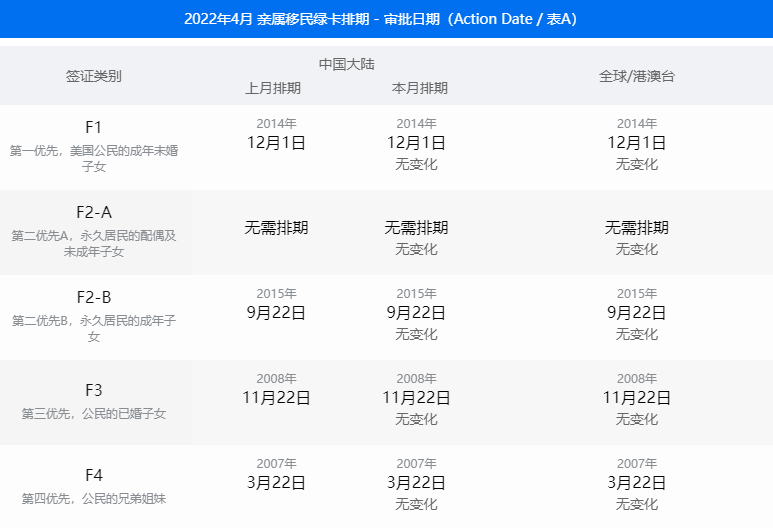Click F2-B 上月排期 date 9月22日
773x528 pixels.
[276, 313]
